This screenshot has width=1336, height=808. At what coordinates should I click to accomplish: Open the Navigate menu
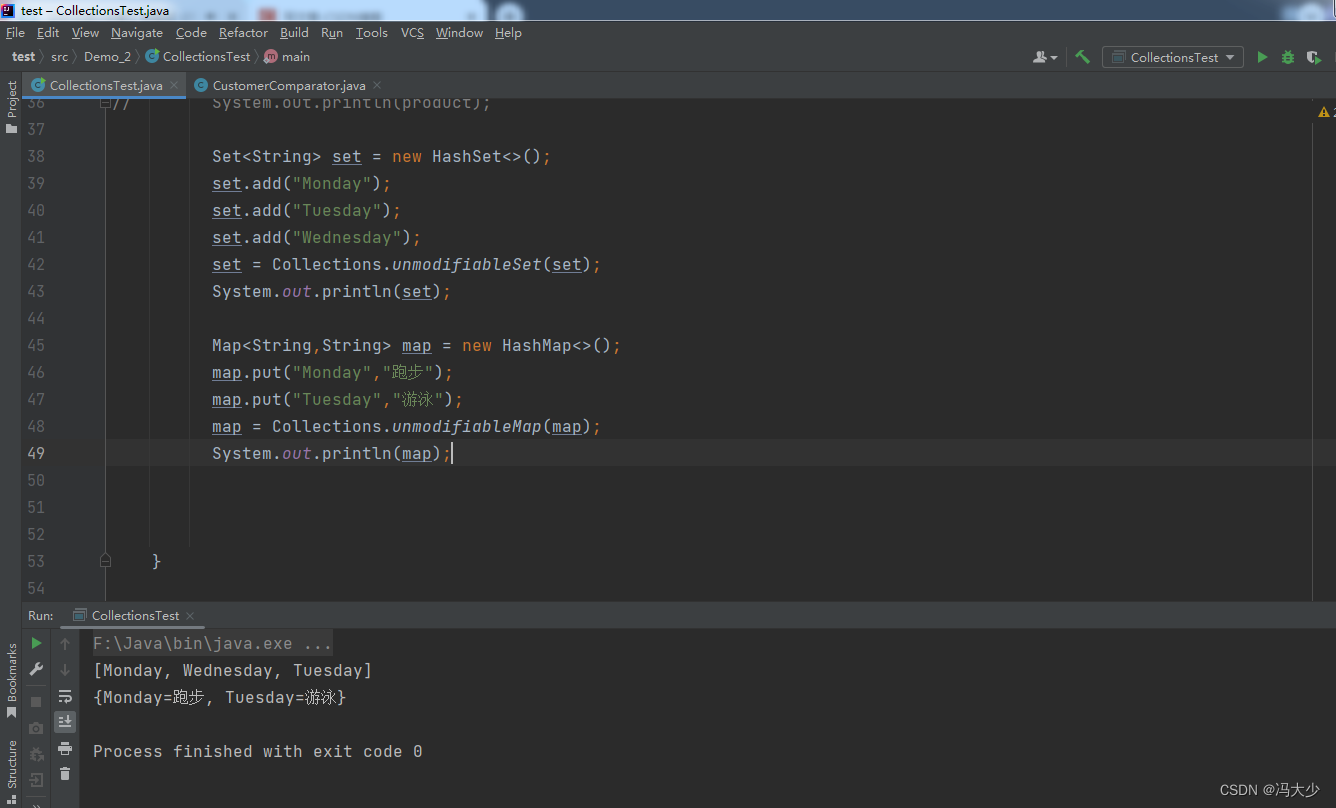137,33
